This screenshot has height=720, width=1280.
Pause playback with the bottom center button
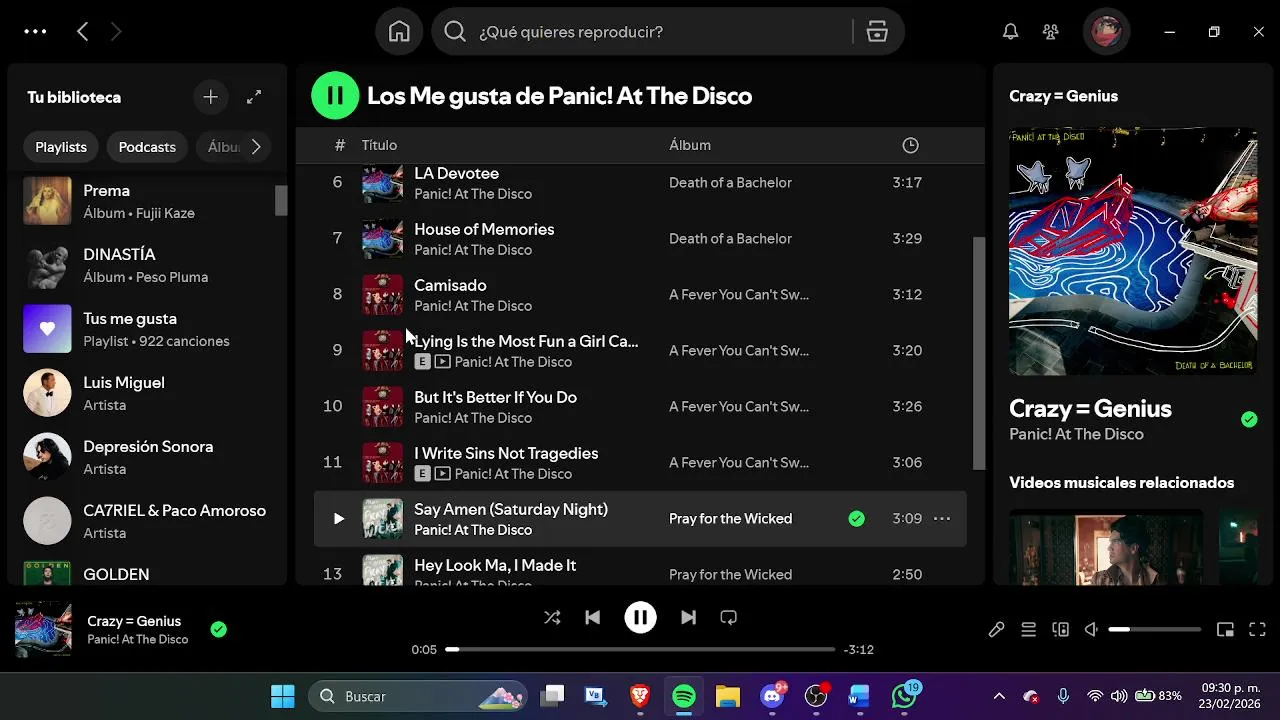pyautogui.click(x=640, y=617)
